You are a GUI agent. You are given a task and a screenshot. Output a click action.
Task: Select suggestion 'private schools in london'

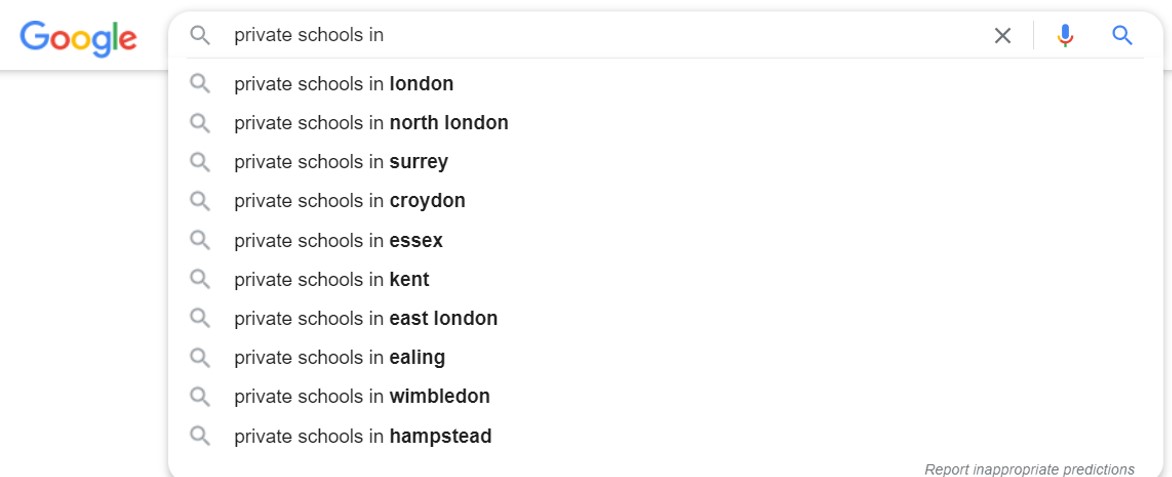pyautogui.click(x=665, y=84)
